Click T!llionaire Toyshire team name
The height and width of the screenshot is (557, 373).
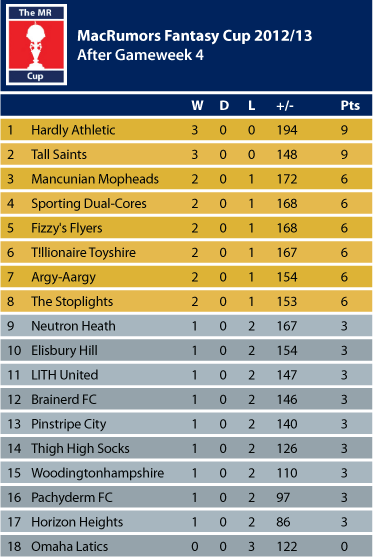83,253
